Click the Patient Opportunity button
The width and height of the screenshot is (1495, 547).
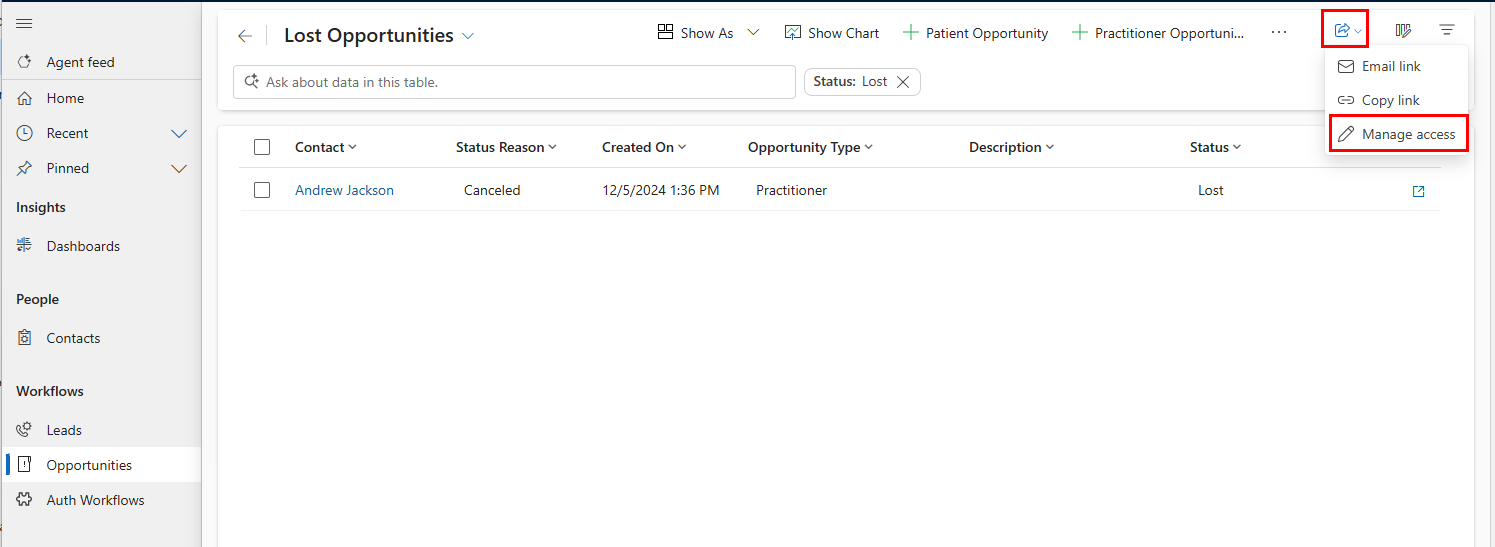tap(975, 33)
